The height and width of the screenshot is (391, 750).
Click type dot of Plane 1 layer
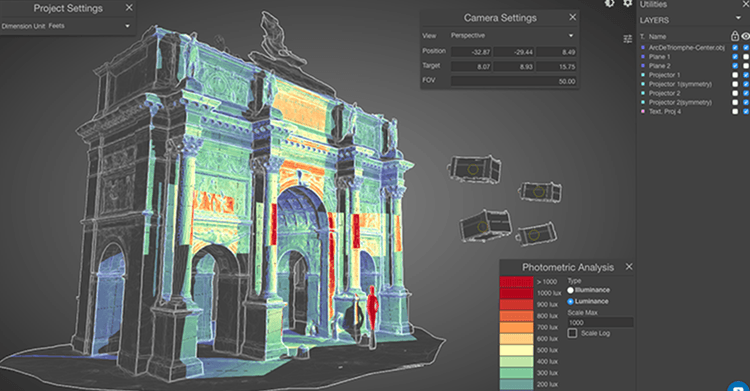[643, 56]
